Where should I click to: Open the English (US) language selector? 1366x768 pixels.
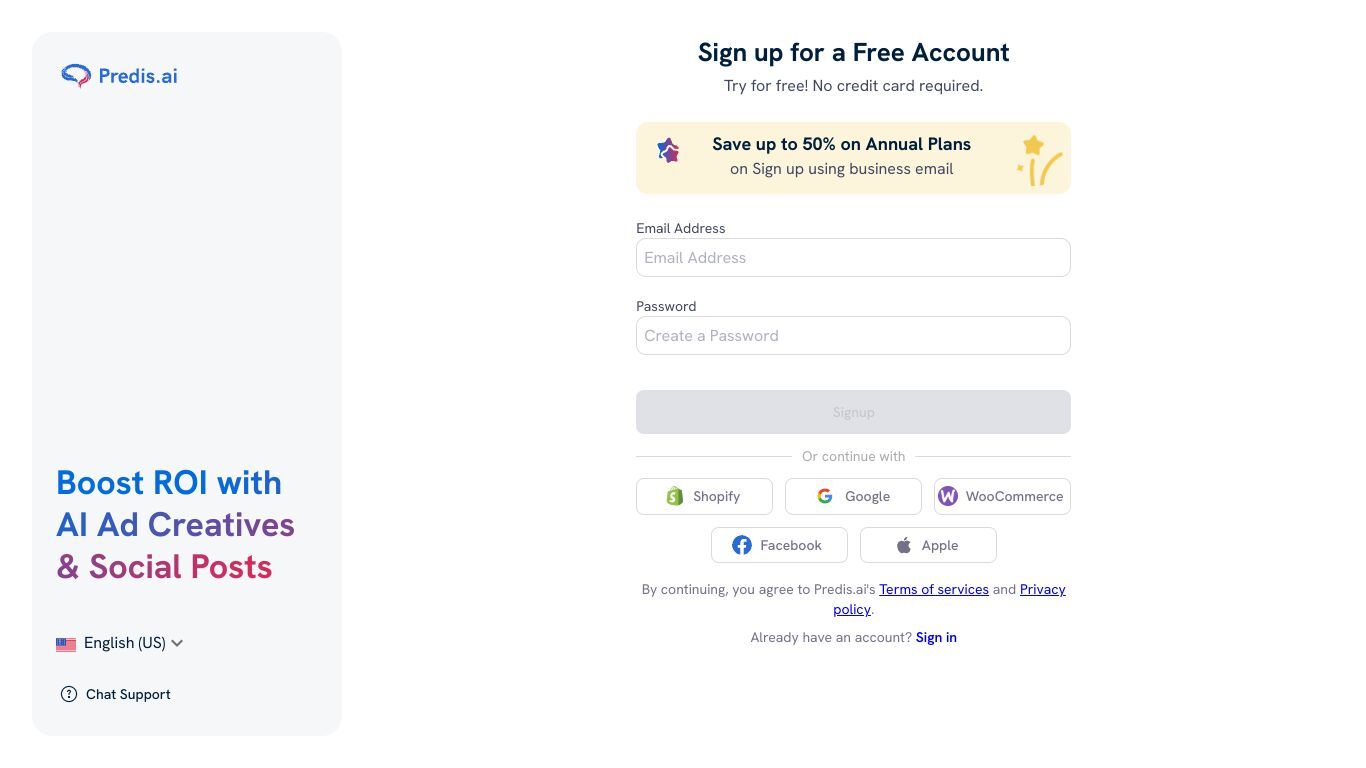120,643
